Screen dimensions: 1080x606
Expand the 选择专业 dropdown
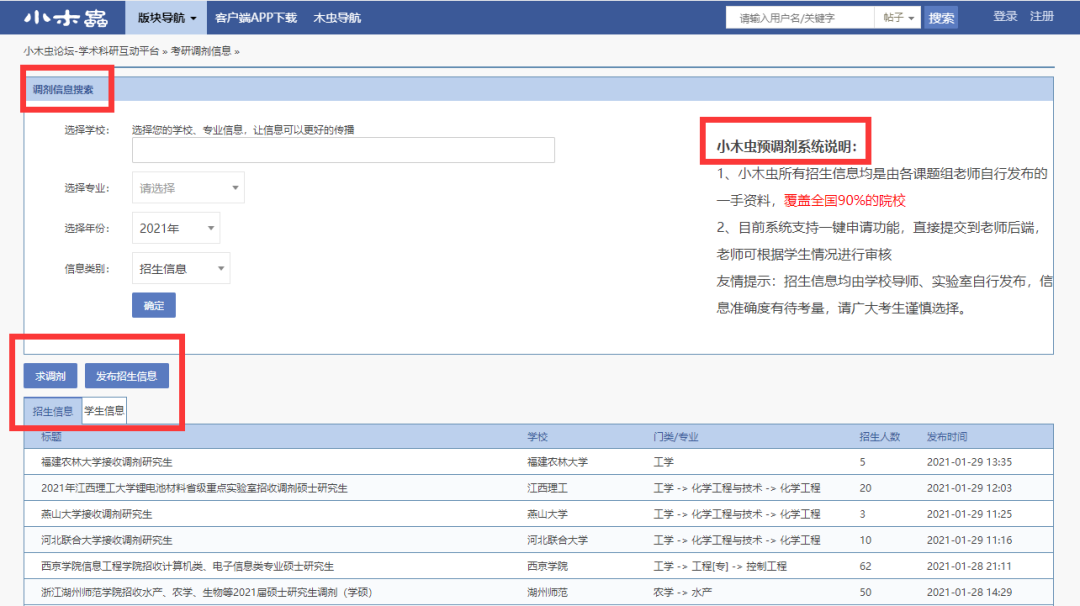[187, 187]
